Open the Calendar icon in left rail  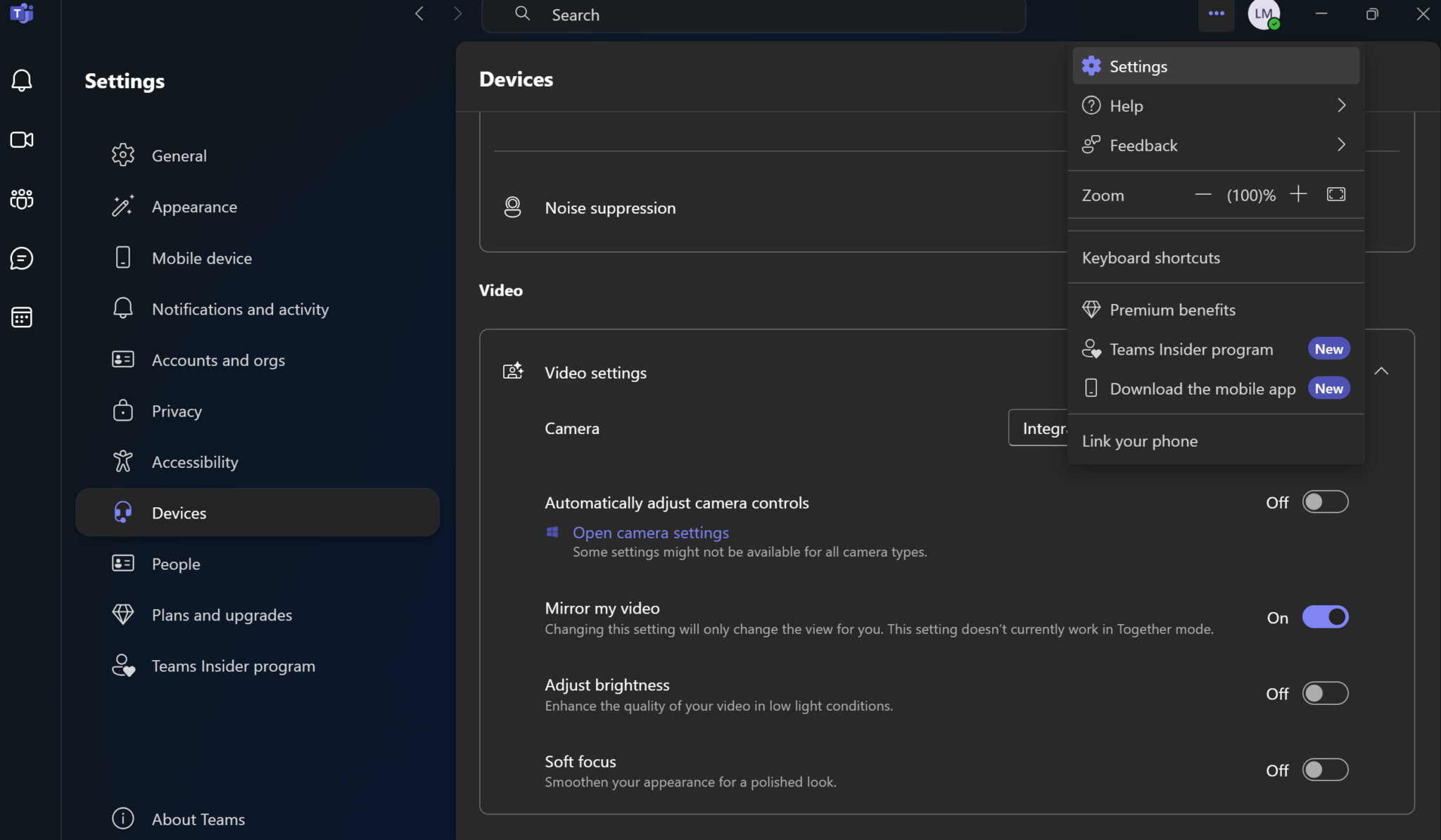pyautogui.click(x=22, y=317)
